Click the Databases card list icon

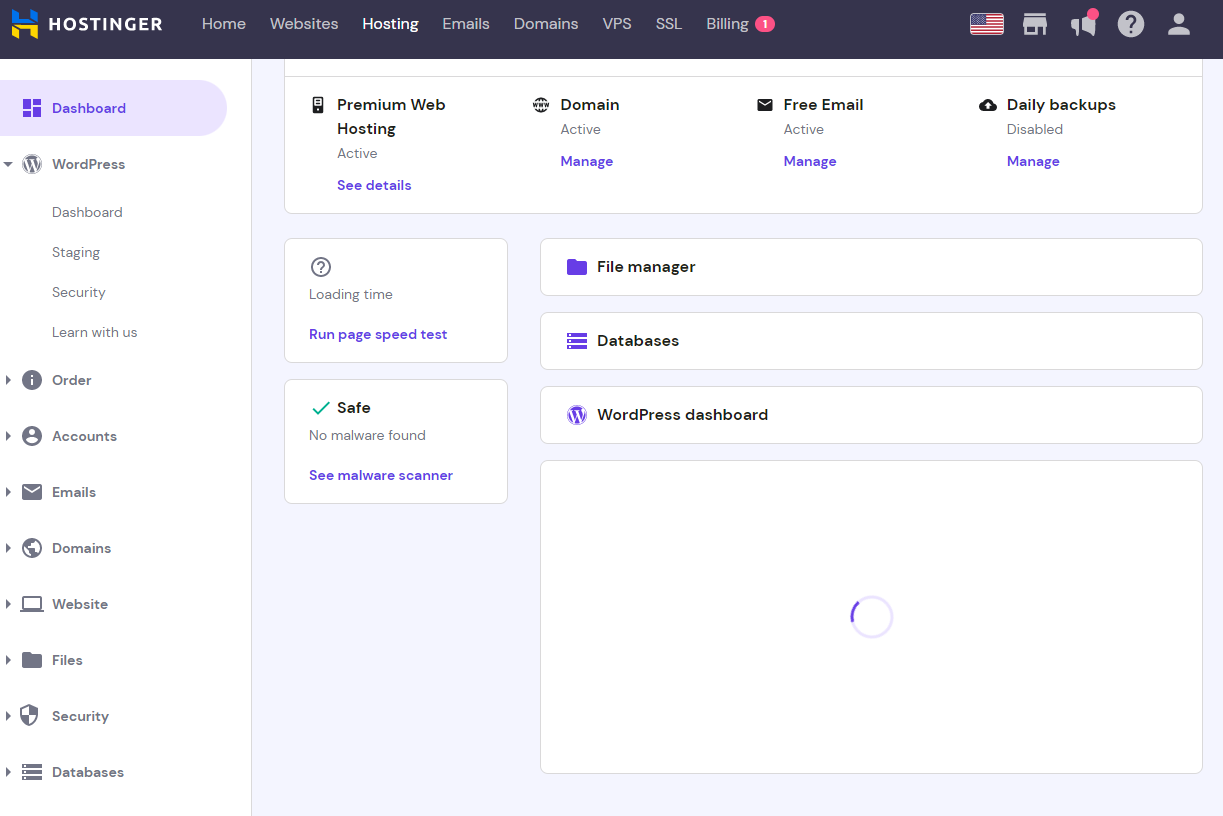[x=577, y=341]
